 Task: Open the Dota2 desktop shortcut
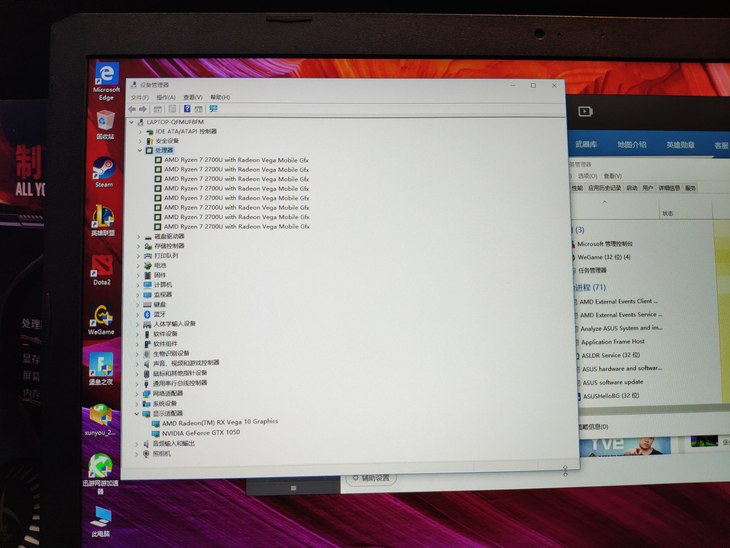[x=101, y=270]
